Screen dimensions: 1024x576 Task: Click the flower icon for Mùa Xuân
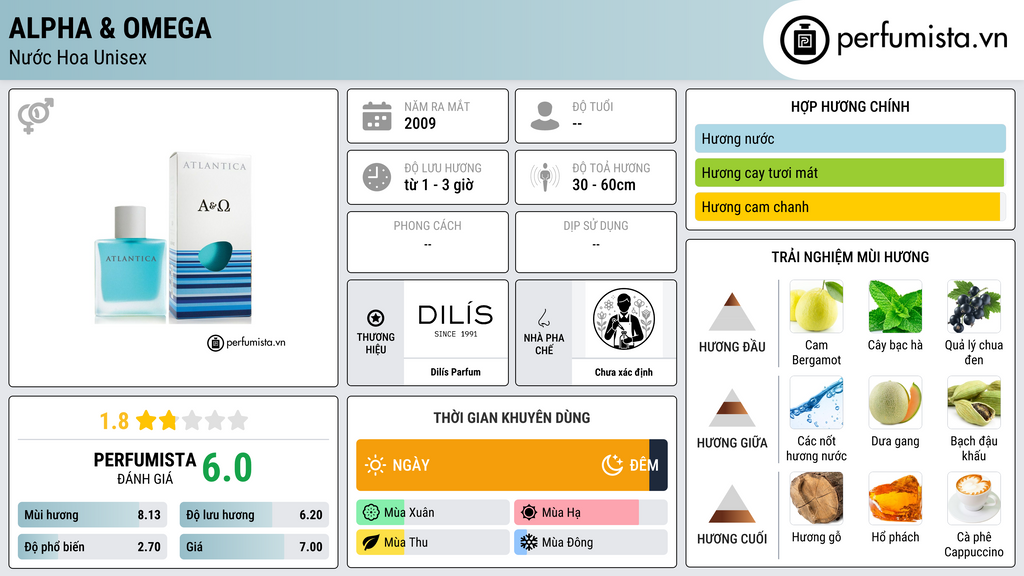[x=371, y=513]
